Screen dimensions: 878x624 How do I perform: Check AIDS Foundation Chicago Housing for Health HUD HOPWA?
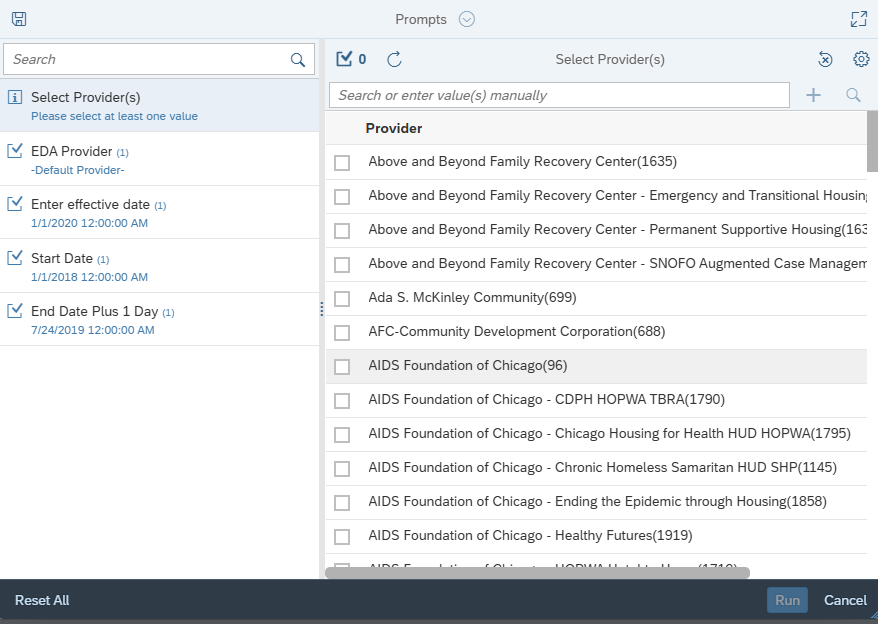(x=342, y=435)
